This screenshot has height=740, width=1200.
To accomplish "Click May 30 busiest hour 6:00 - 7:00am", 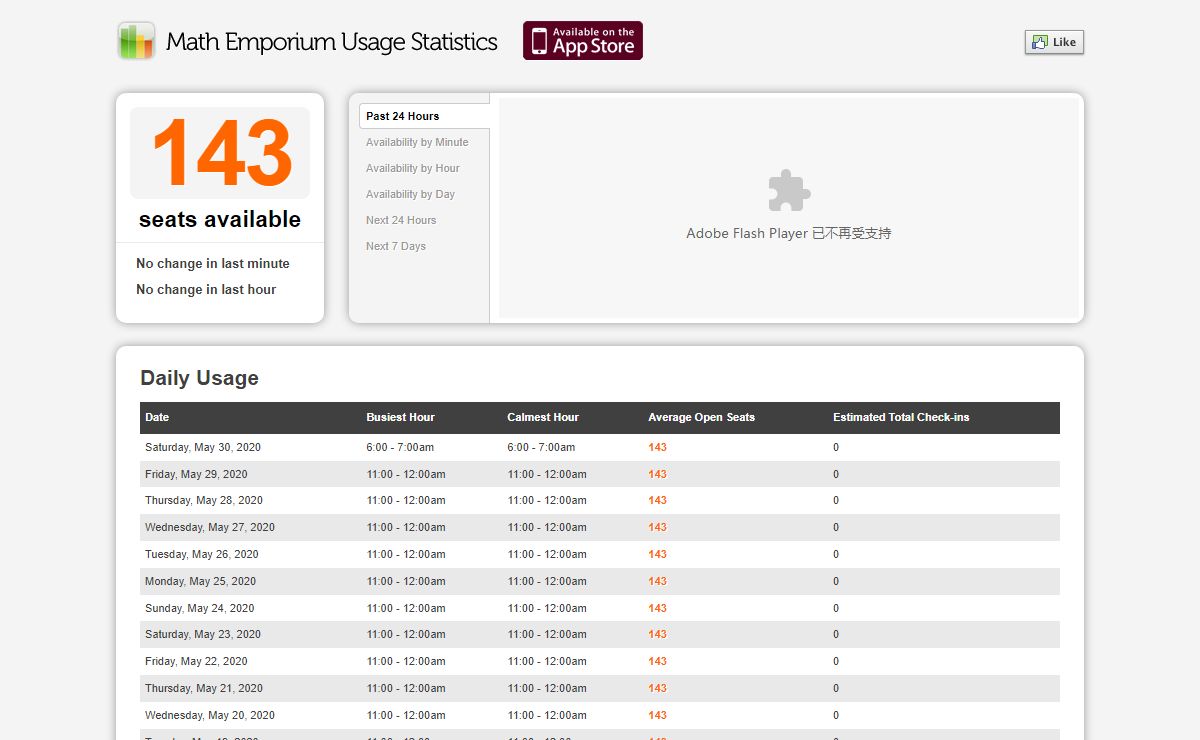I will (400, 447).
